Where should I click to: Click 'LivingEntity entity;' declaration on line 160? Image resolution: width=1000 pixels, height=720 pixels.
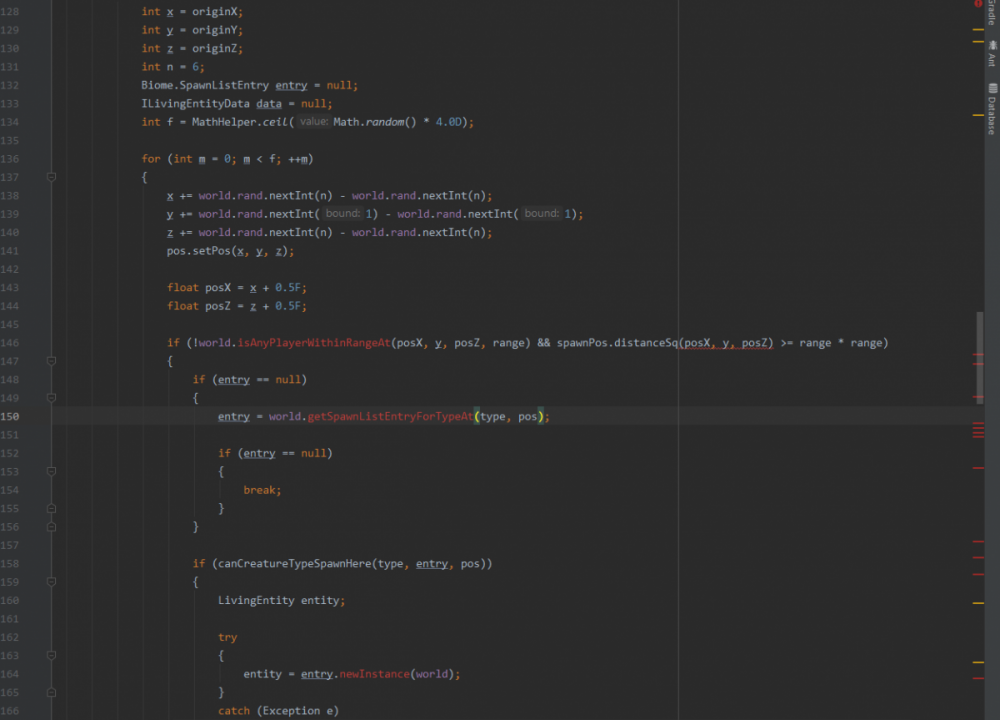(x=281, y=601)
